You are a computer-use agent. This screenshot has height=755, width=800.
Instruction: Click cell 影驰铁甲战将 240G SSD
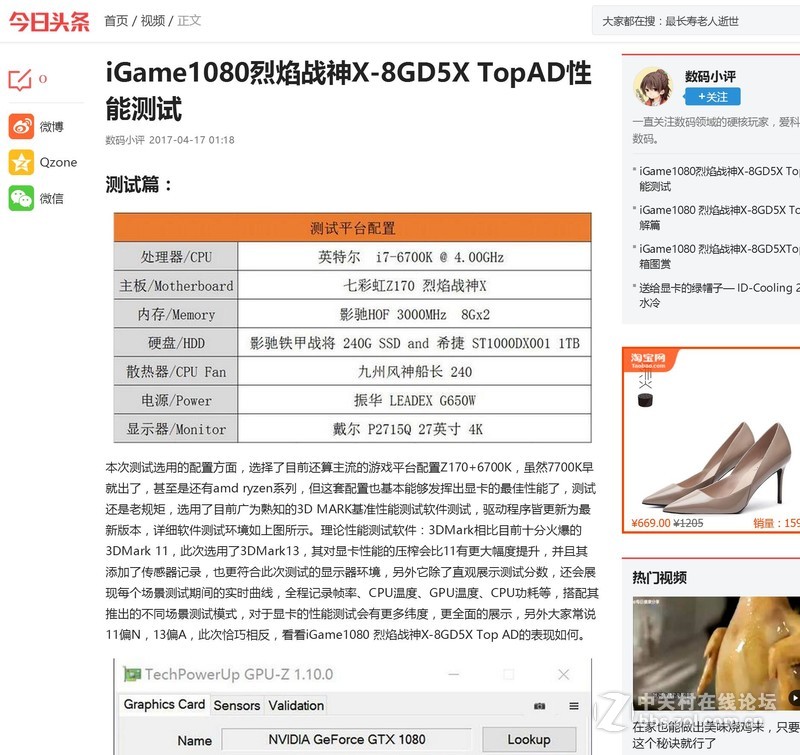click(414, 343)
